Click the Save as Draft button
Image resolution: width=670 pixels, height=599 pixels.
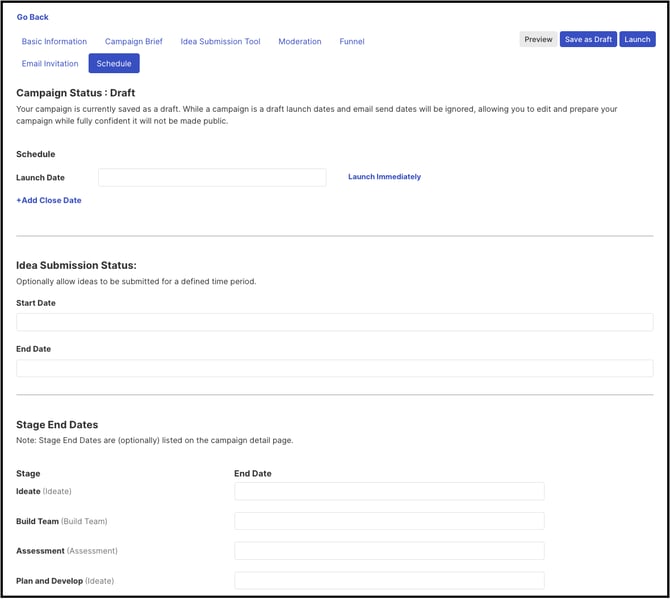point(588,39)
